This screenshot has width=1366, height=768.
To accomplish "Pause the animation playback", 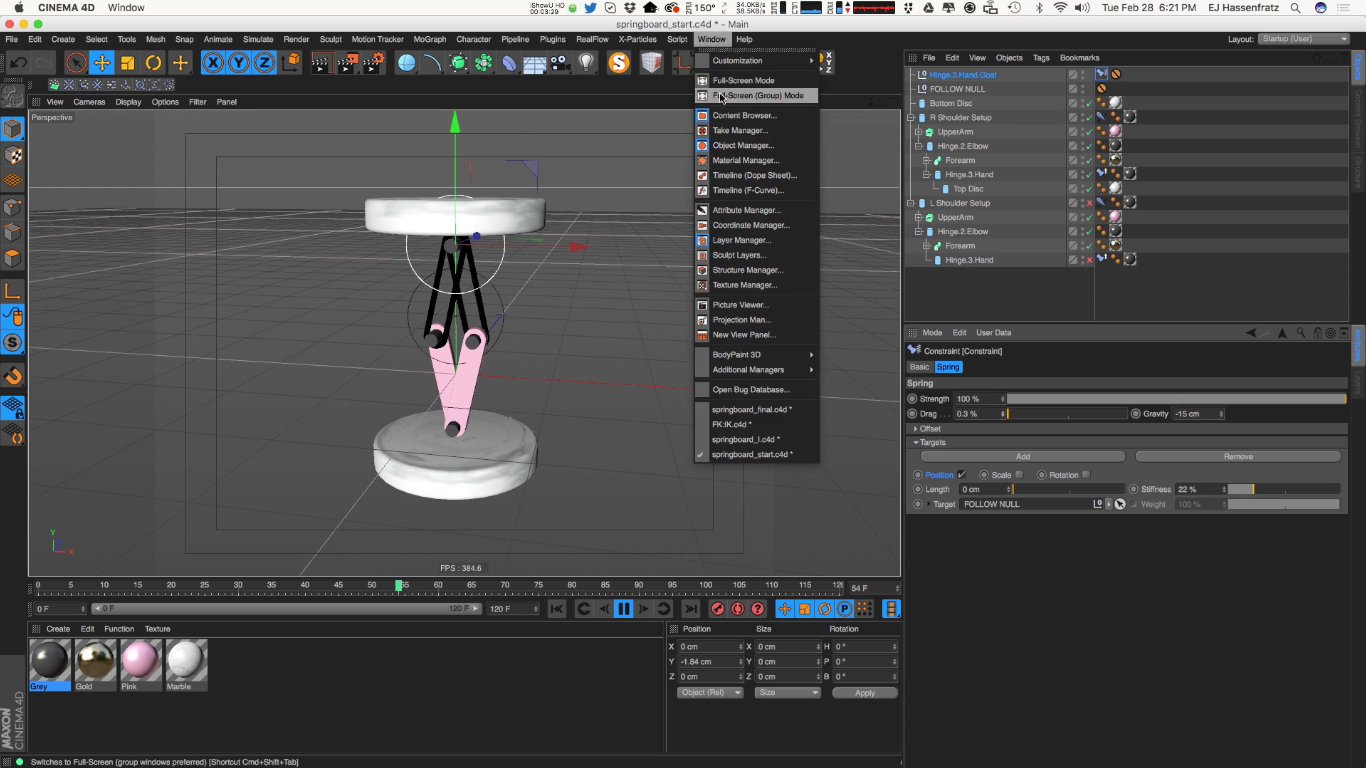I will click(624, 609).
